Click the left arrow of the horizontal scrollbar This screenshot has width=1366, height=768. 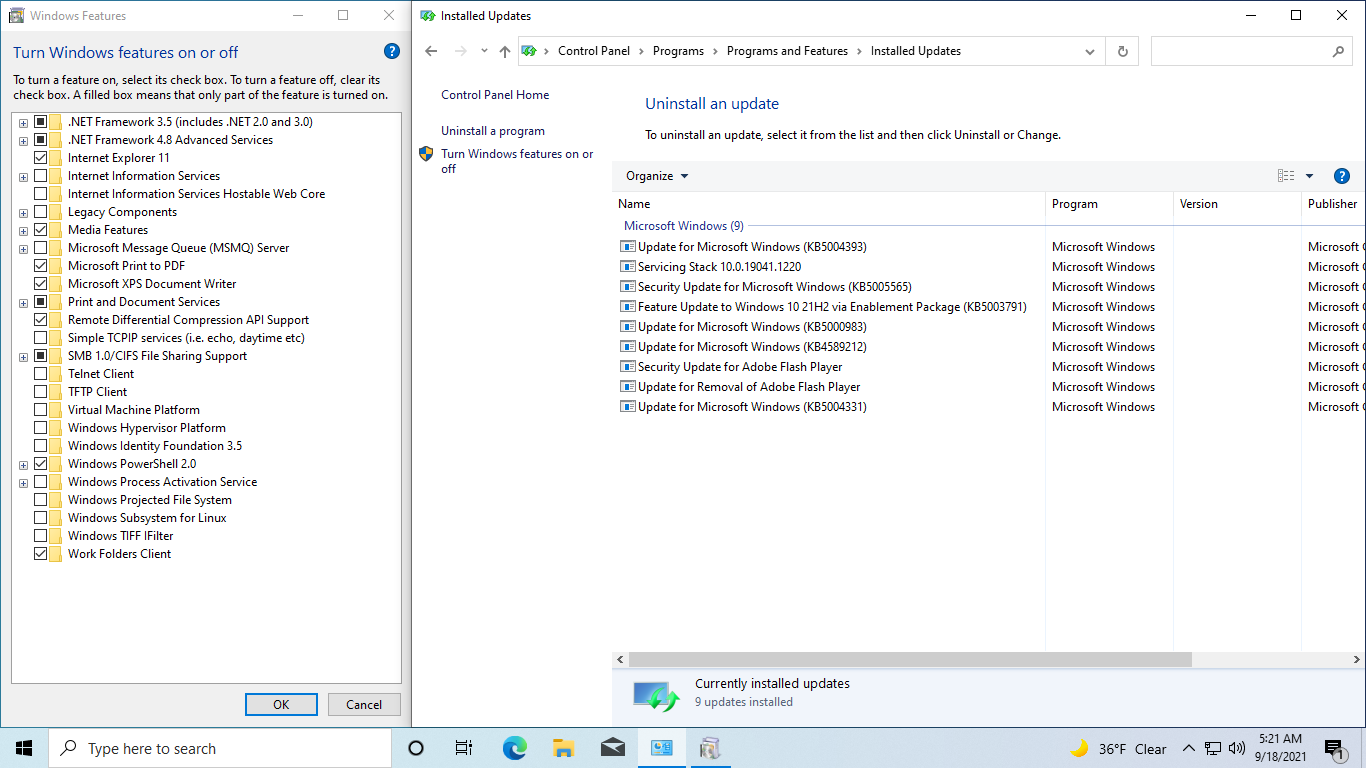[x=620, y=660]
